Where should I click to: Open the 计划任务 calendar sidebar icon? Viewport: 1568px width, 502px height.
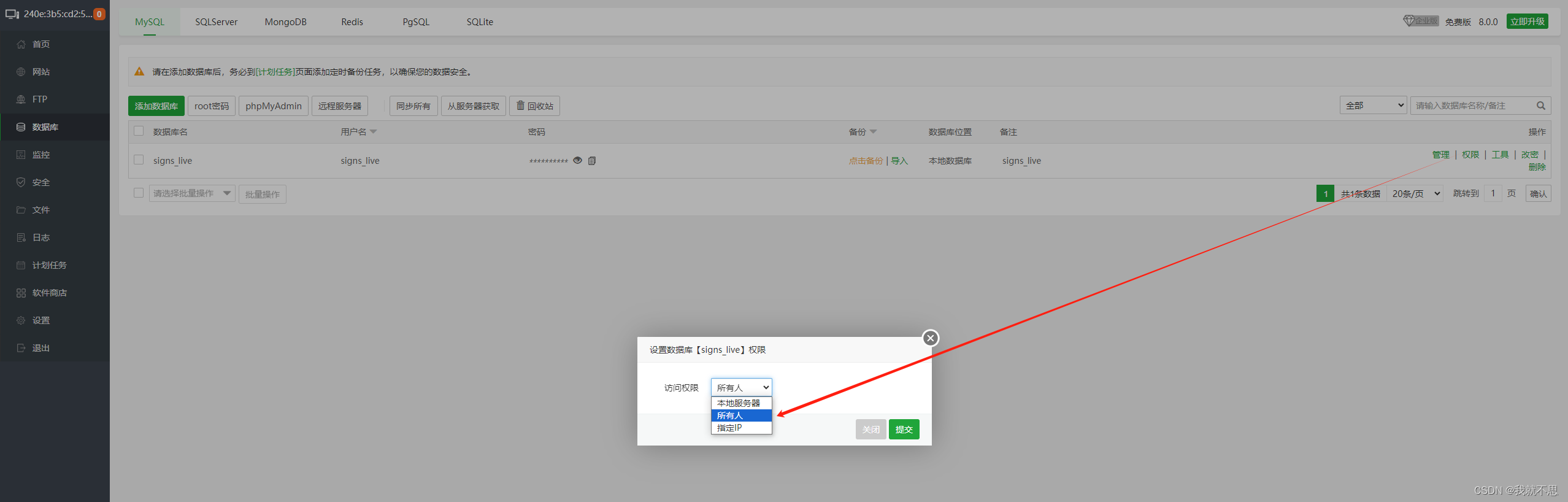(21, 265)
